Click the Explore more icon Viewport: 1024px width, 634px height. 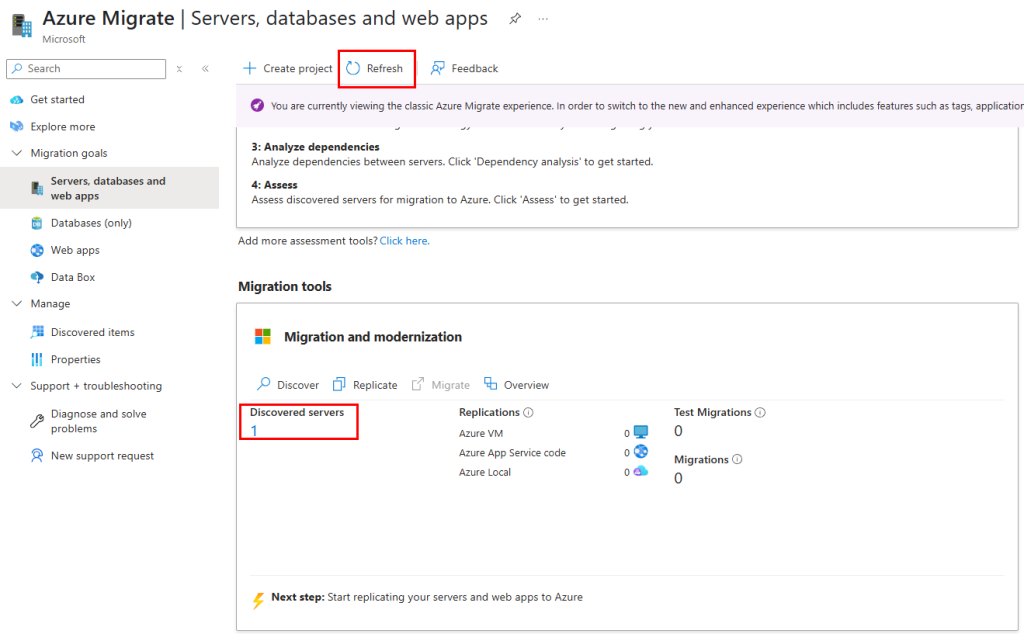pyautogui.click(x=16, y=127)
